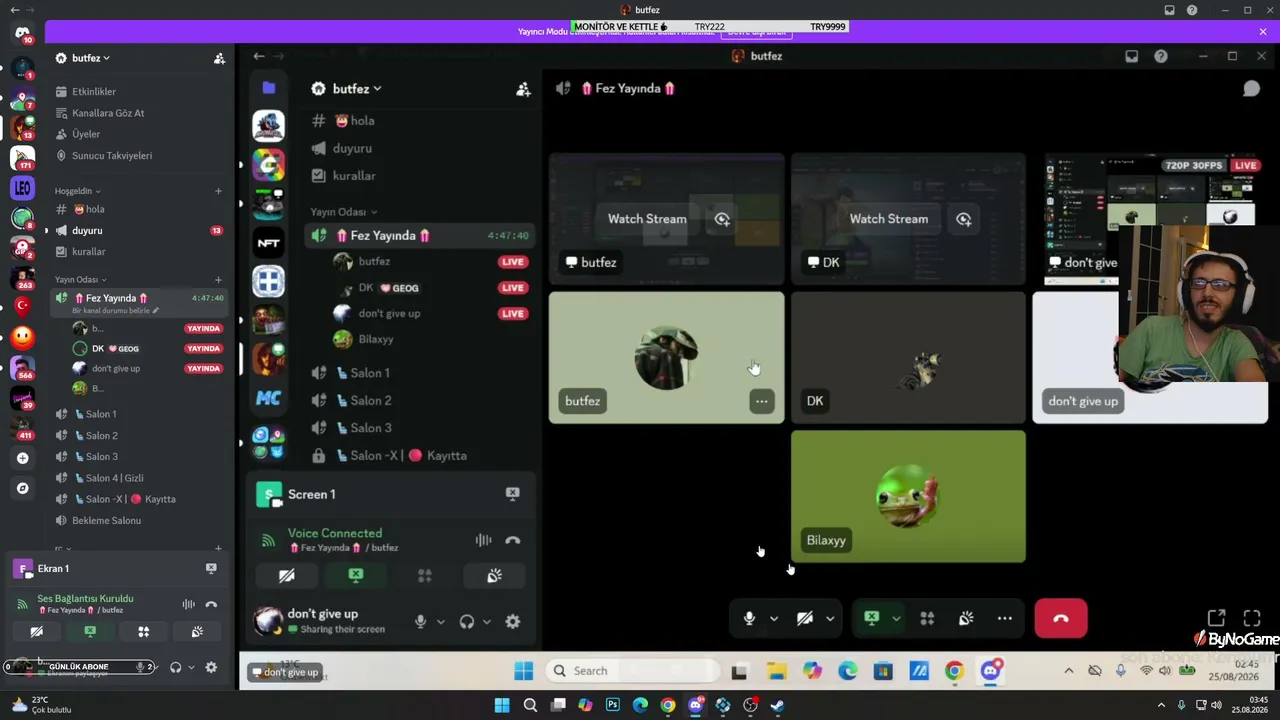This screenshot has height=720, width=1280.
Task: Toggle deafen headphones beside don't give up username
Action: tap(466, 621)
